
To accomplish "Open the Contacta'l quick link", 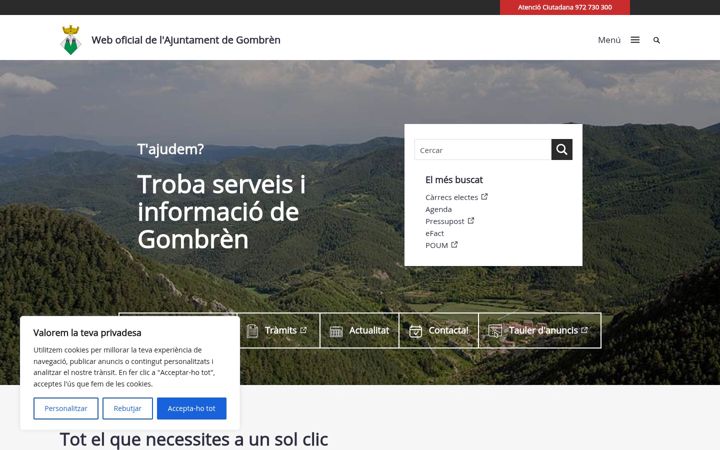I will [x=439, y=331].
